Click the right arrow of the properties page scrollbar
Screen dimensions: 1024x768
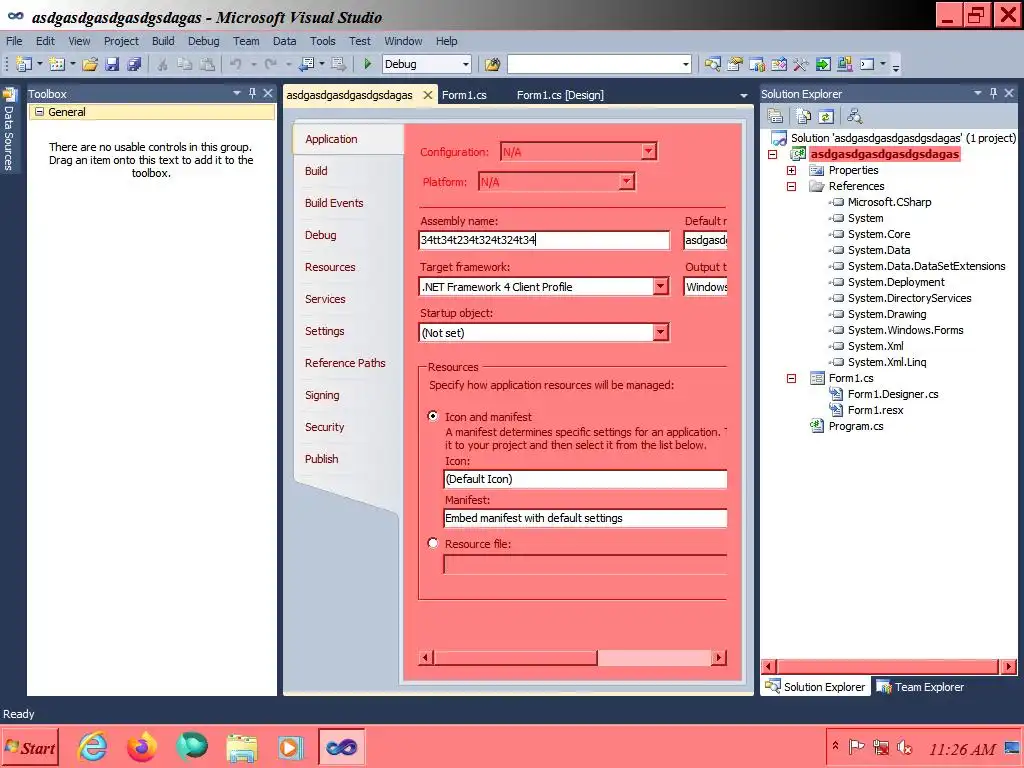(x=718, y=657)
